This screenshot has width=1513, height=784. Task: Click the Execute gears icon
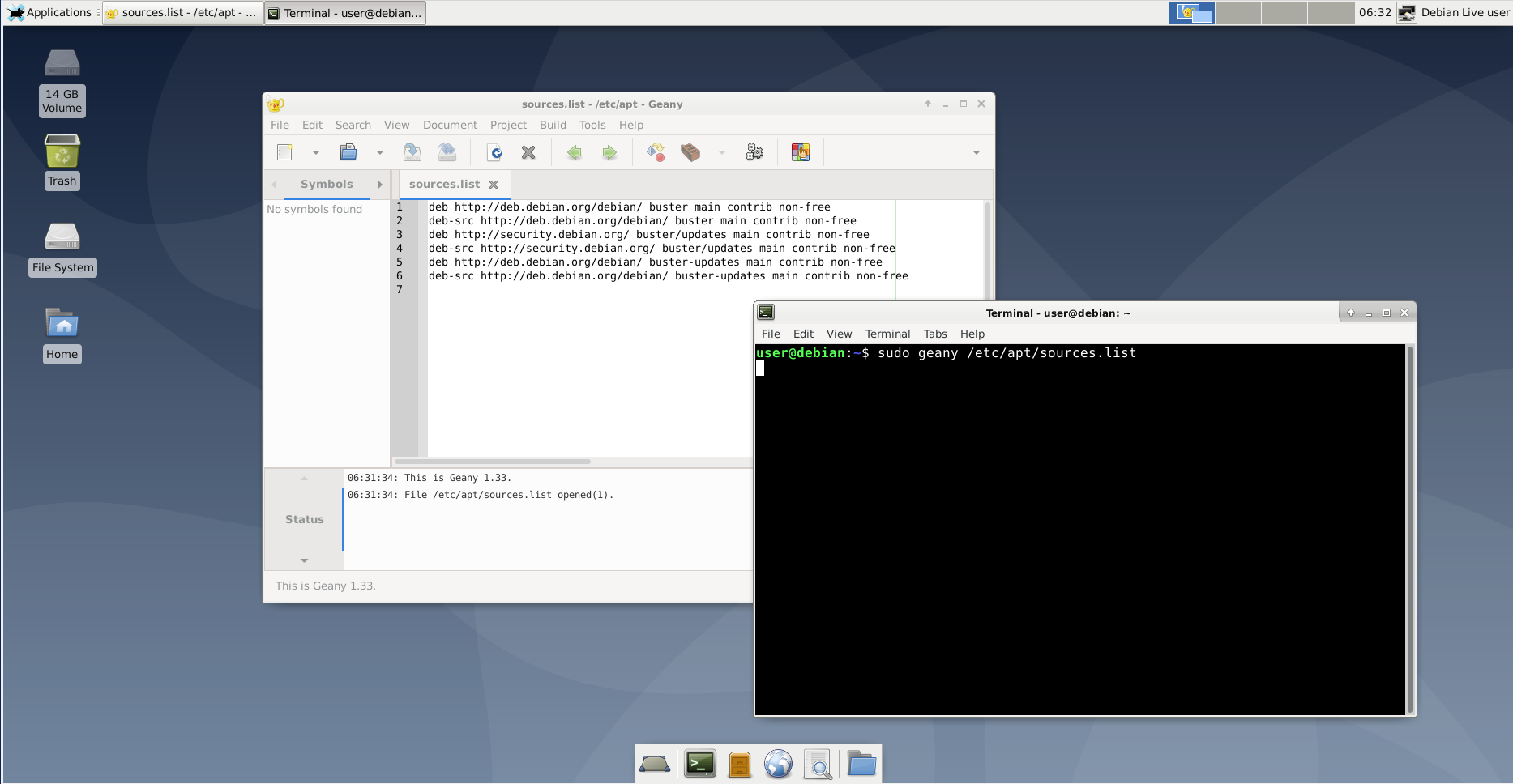tap(754, 152)
